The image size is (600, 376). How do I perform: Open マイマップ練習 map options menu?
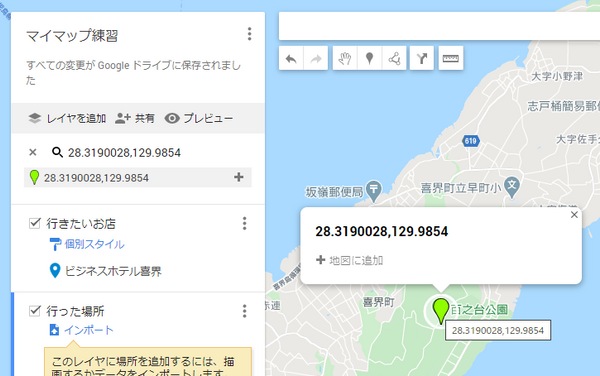[x=249, y=34]
